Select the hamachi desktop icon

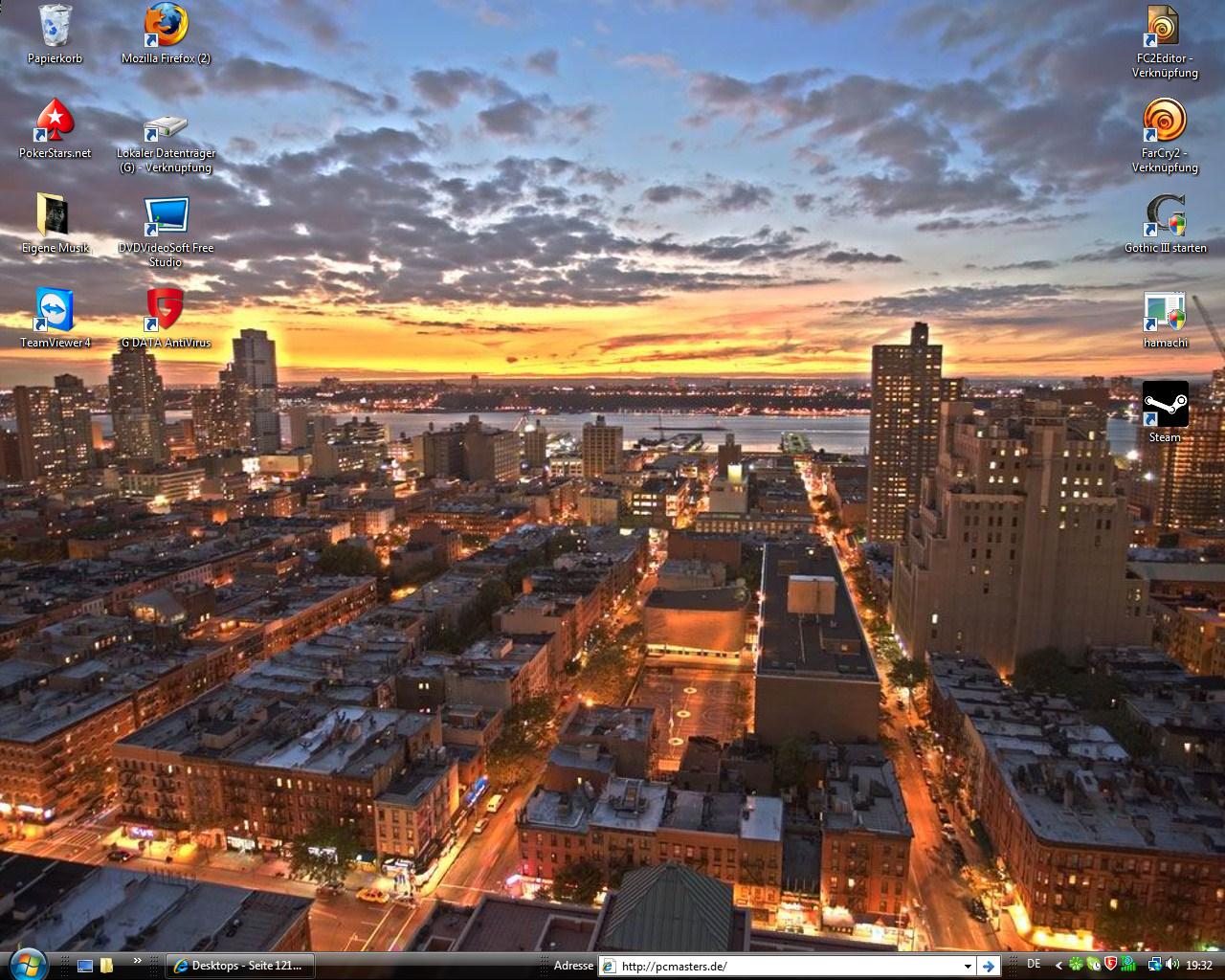point(1165,311)
